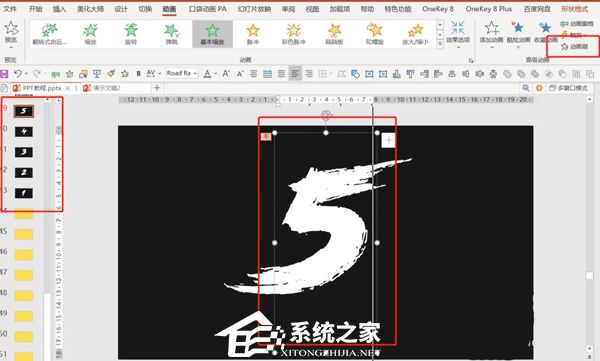
Task: Click the slide show from beginning icon
Action: 97,74
